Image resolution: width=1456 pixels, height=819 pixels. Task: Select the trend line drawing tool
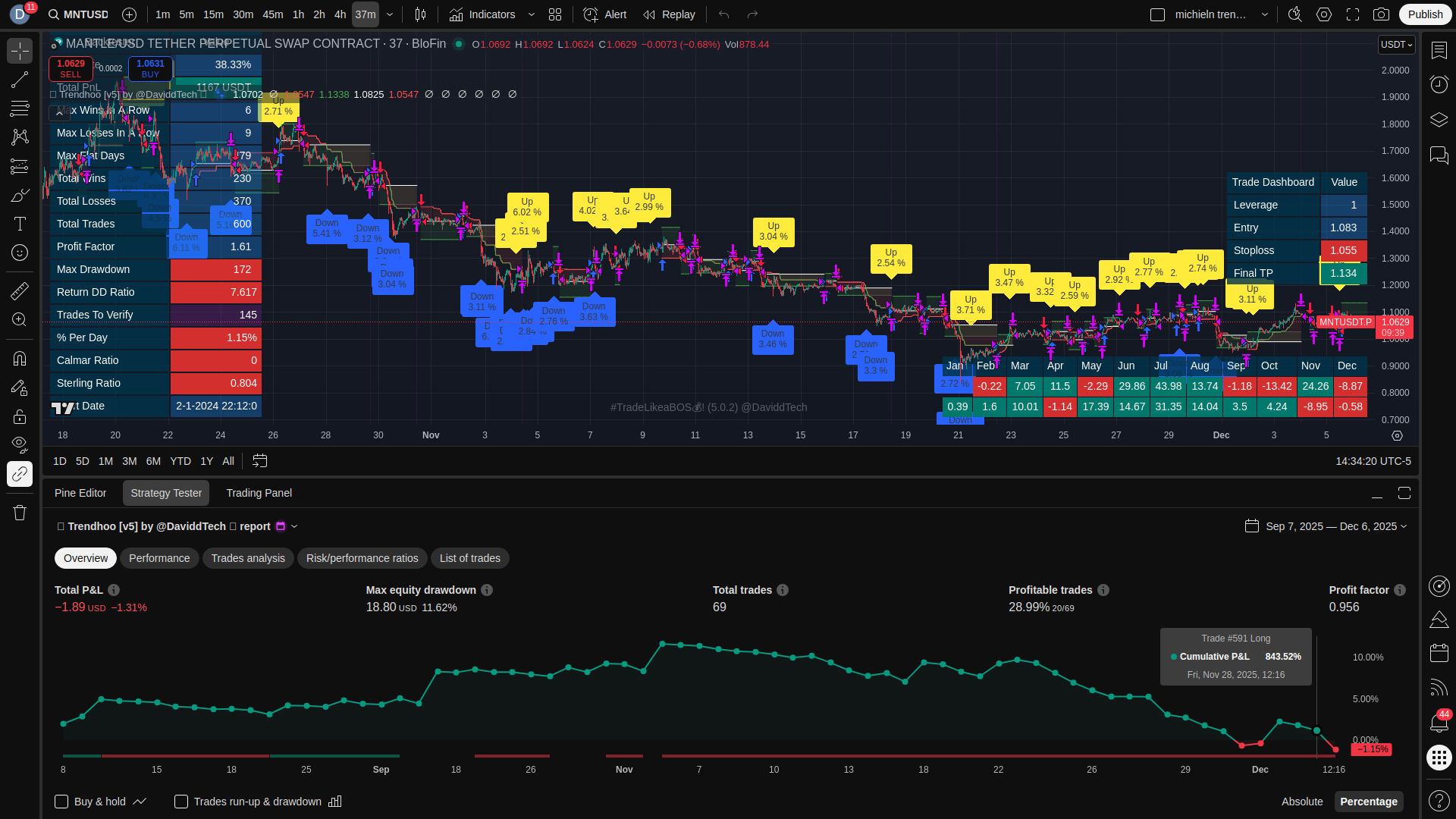20,80
